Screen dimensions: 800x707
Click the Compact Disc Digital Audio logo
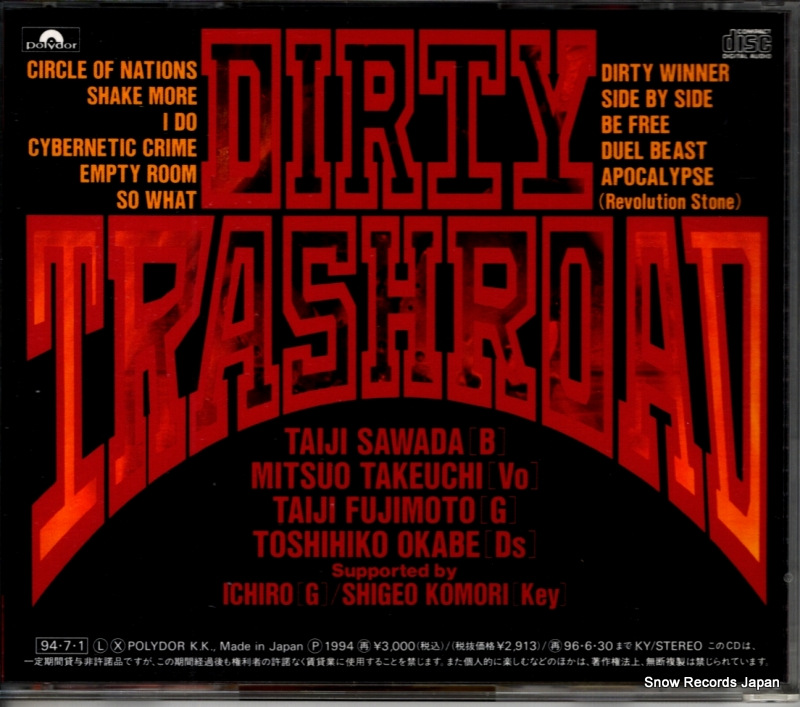click(x=747, y=44)
